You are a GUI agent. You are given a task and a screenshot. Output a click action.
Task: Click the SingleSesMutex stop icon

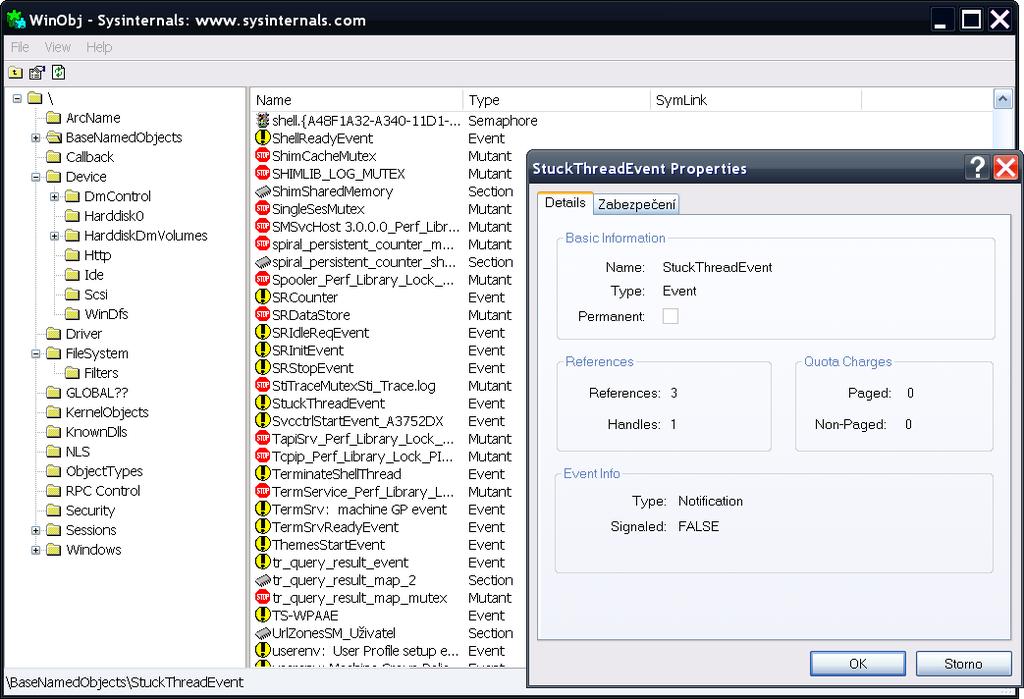coord(263,209)
